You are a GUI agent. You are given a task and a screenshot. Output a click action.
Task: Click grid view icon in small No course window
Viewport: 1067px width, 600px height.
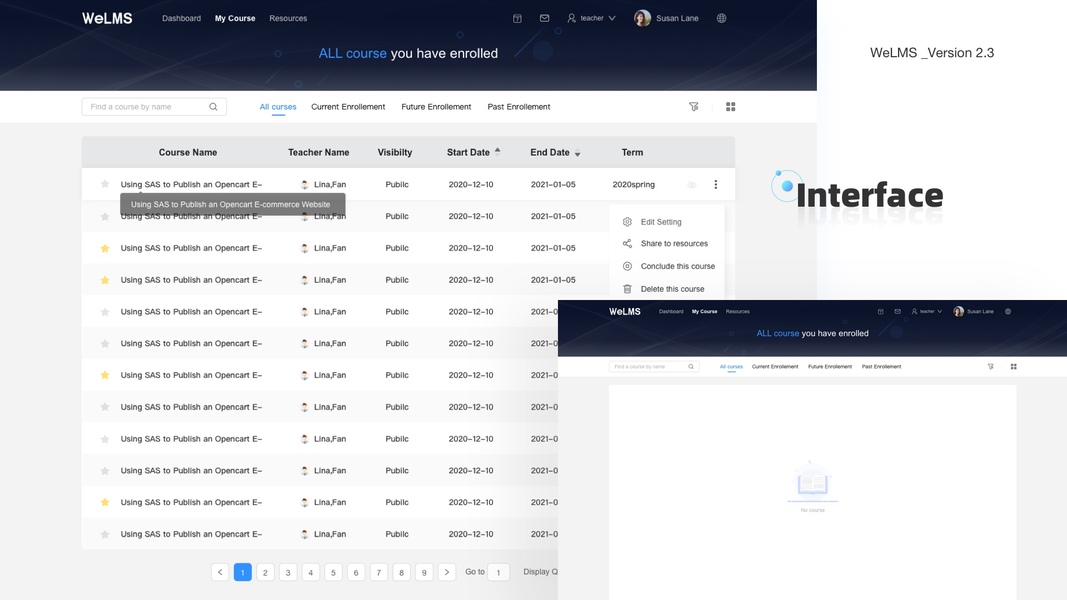(x=1013, y=367)
